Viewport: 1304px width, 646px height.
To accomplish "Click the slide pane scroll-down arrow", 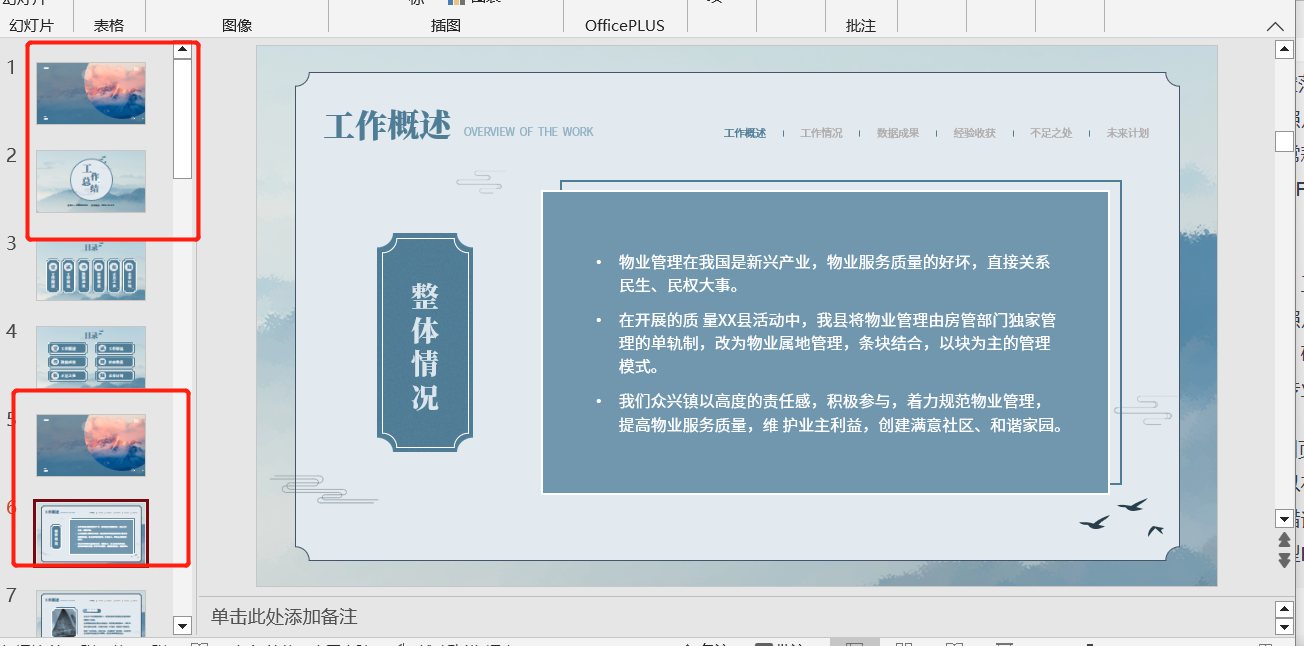I will point(182,626).
